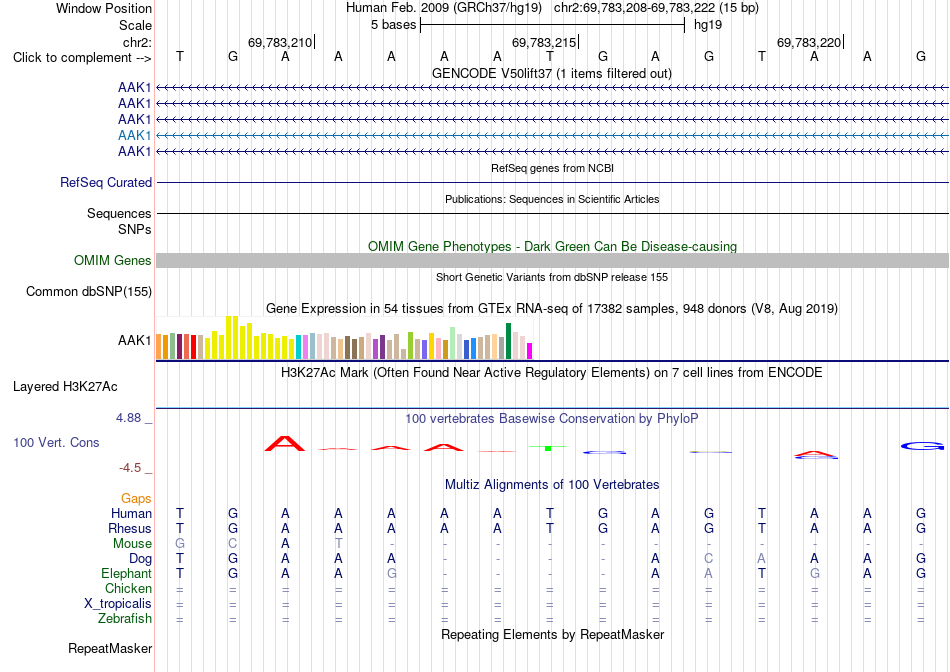This screenshot has height=672, width=950.
Task: Select the "Dog" species row label
Action: 140,559
